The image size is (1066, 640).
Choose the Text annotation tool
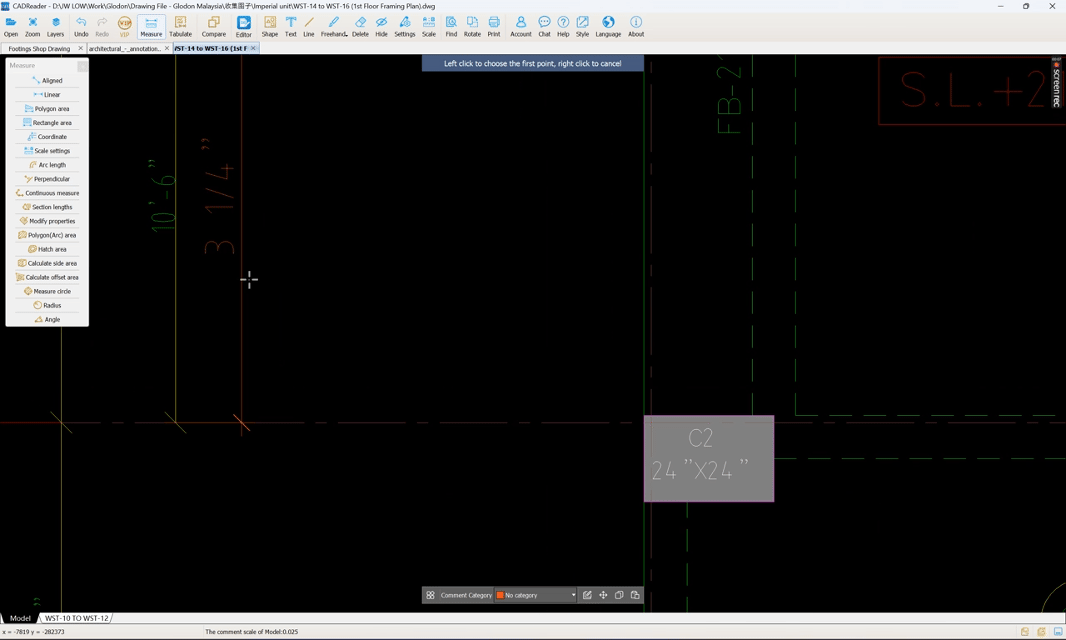point(290,26)
